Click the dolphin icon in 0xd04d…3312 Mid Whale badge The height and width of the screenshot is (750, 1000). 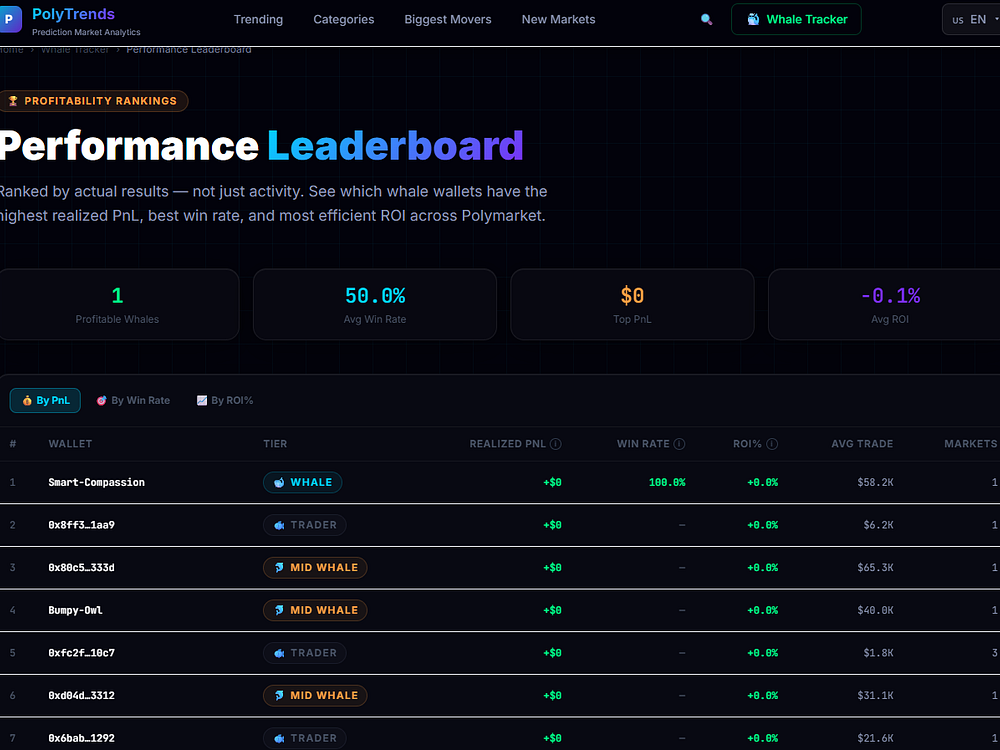(x=279, y=696)
